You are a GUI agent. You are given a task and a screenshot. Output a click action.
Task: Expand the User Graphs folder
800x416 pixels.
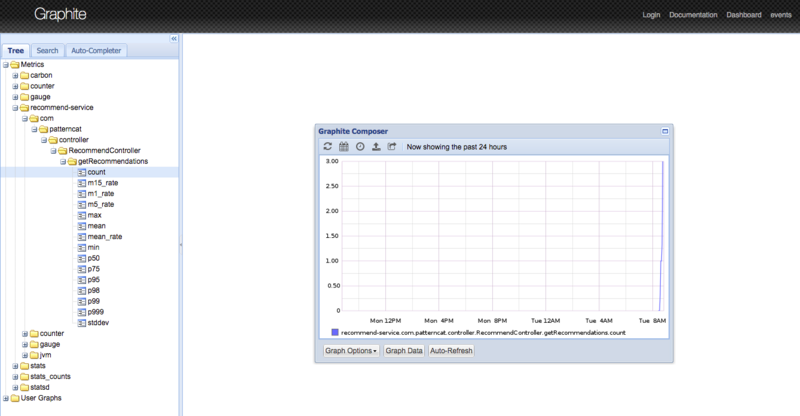(6, 398)
